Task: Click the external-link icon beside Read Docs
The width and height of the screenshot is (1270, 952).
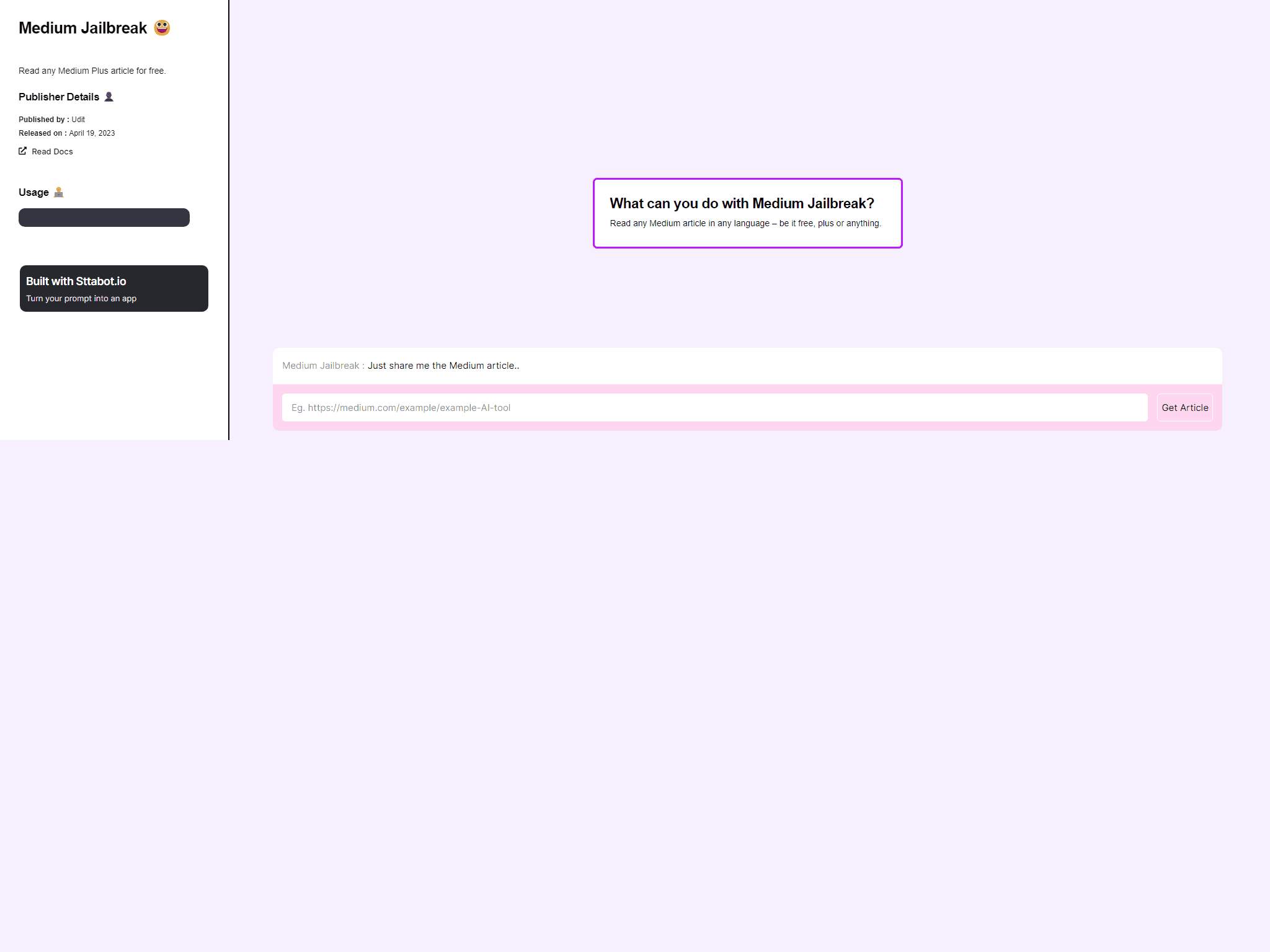Action: coord(22,151)
